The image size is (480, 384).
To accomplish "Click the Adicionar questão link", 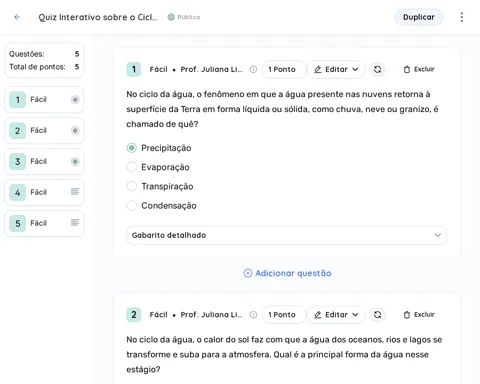I will click(x=287, y=273).
